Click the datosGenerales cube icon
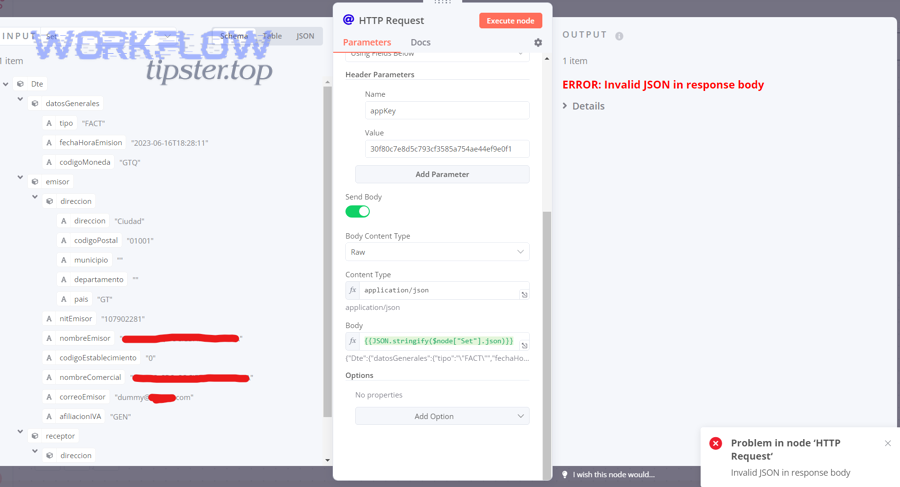This screenshot has width=900, height=487. [x=35, y=103]
